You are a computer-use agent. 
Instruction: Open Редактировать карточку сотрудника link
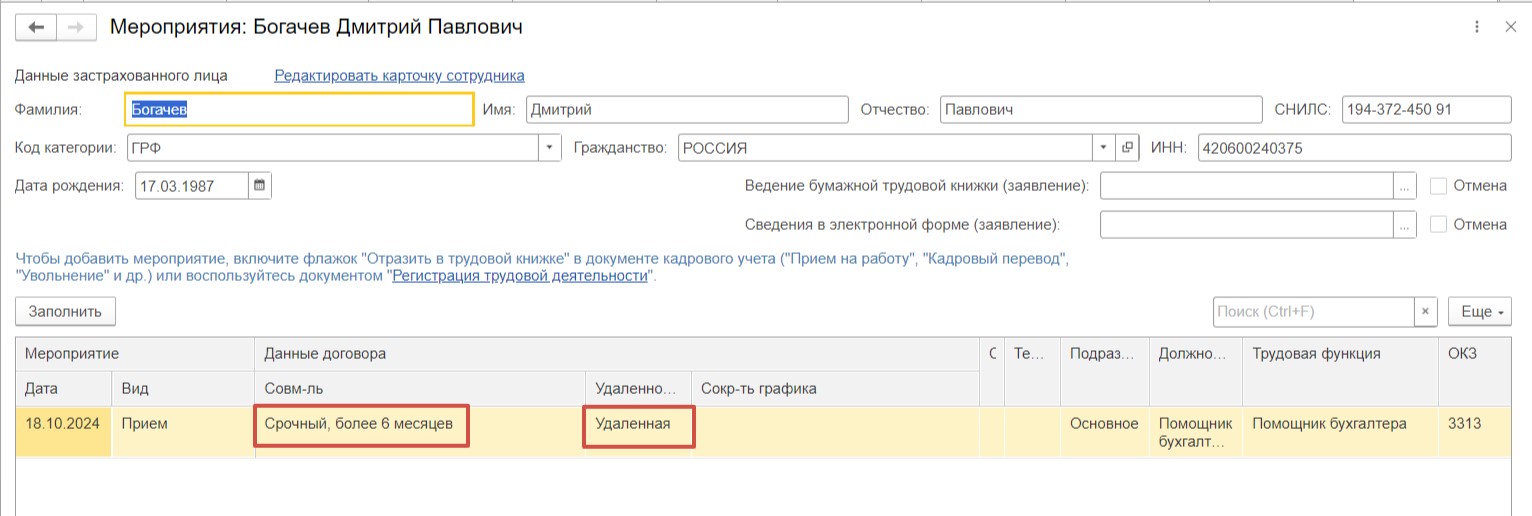click(x=399, y=75)
